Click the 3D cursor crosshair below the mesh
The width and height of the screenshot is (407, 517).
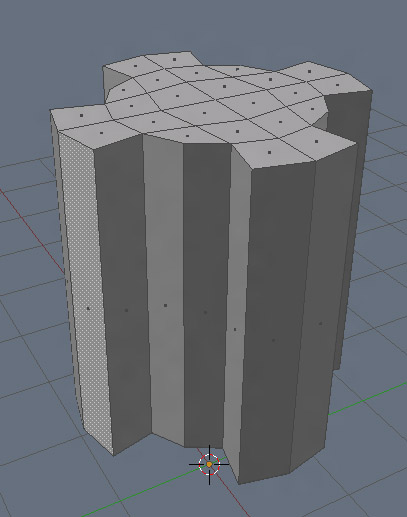[209, 464]
